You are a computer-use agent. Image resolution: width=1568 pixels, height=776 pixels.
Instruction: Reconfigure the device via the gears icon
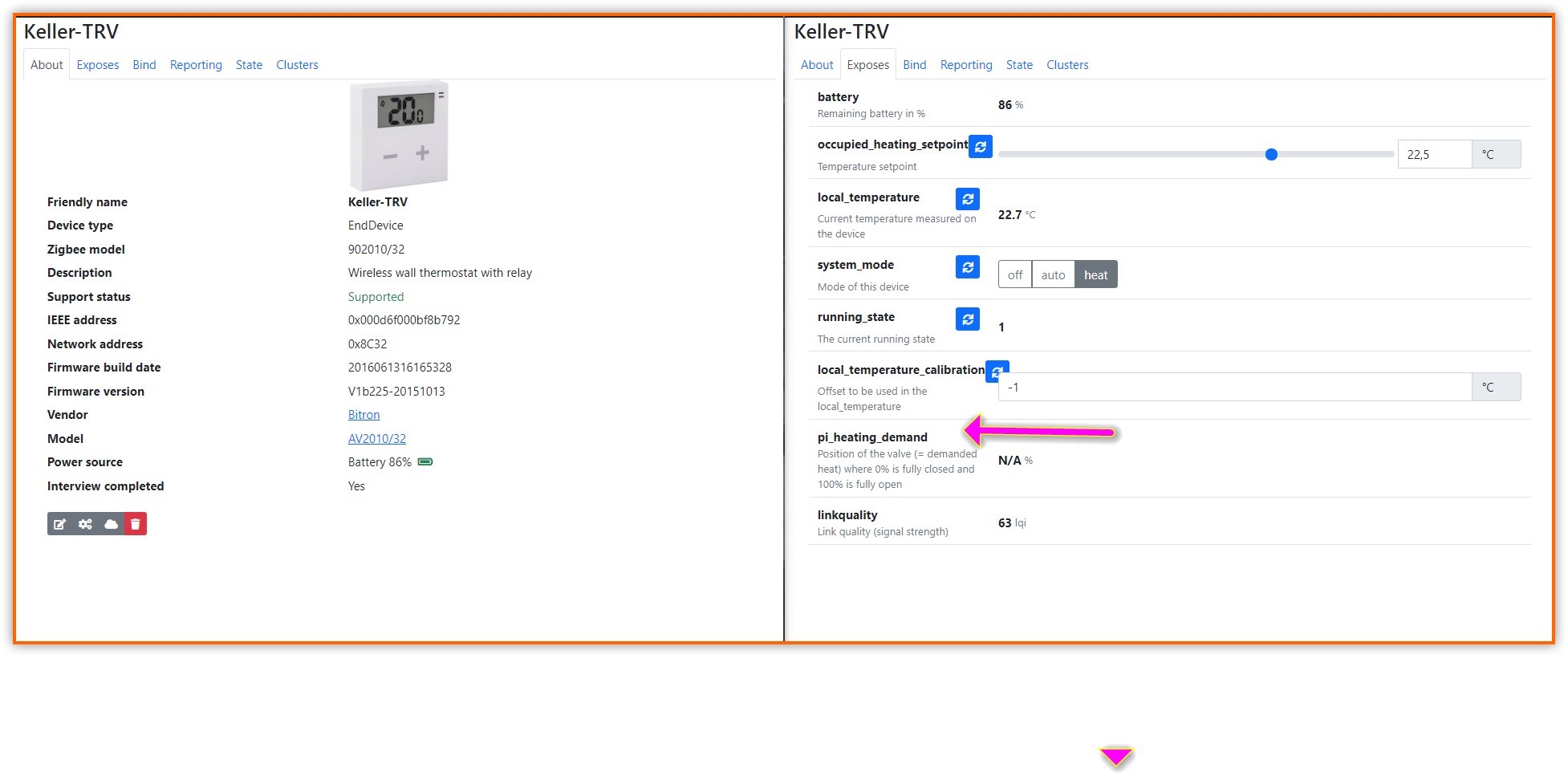coord(85,523)
